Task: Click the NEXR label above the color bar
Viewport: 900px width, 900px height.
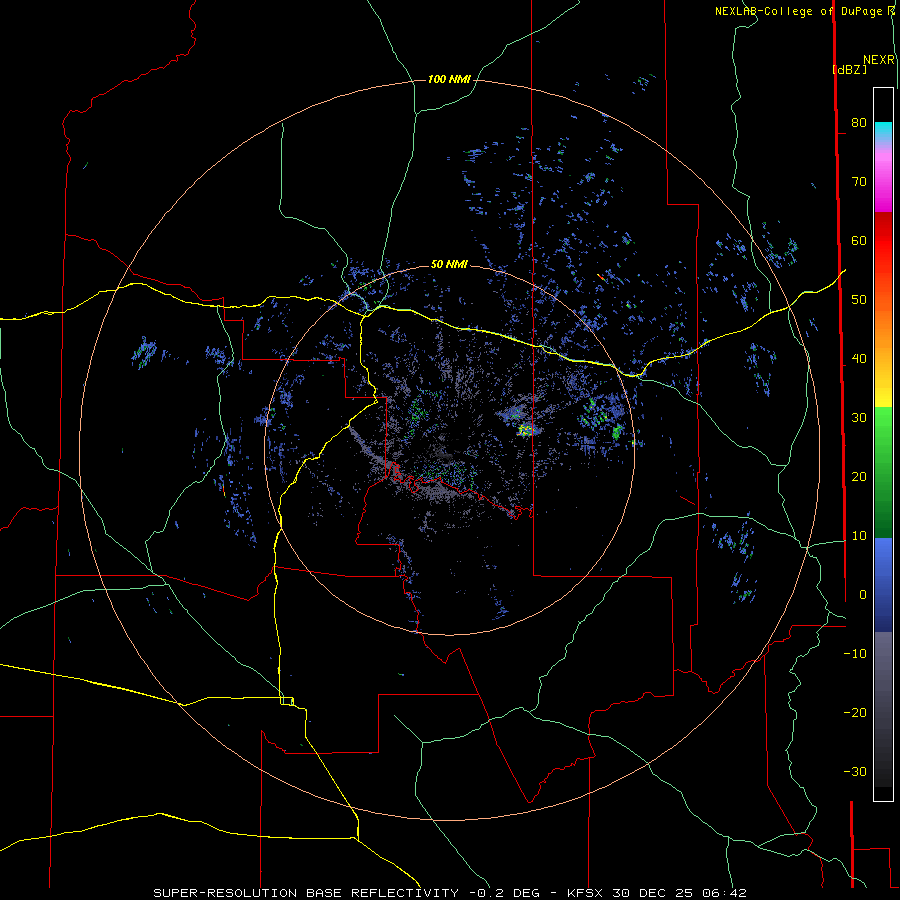Action: click(879, 60)
